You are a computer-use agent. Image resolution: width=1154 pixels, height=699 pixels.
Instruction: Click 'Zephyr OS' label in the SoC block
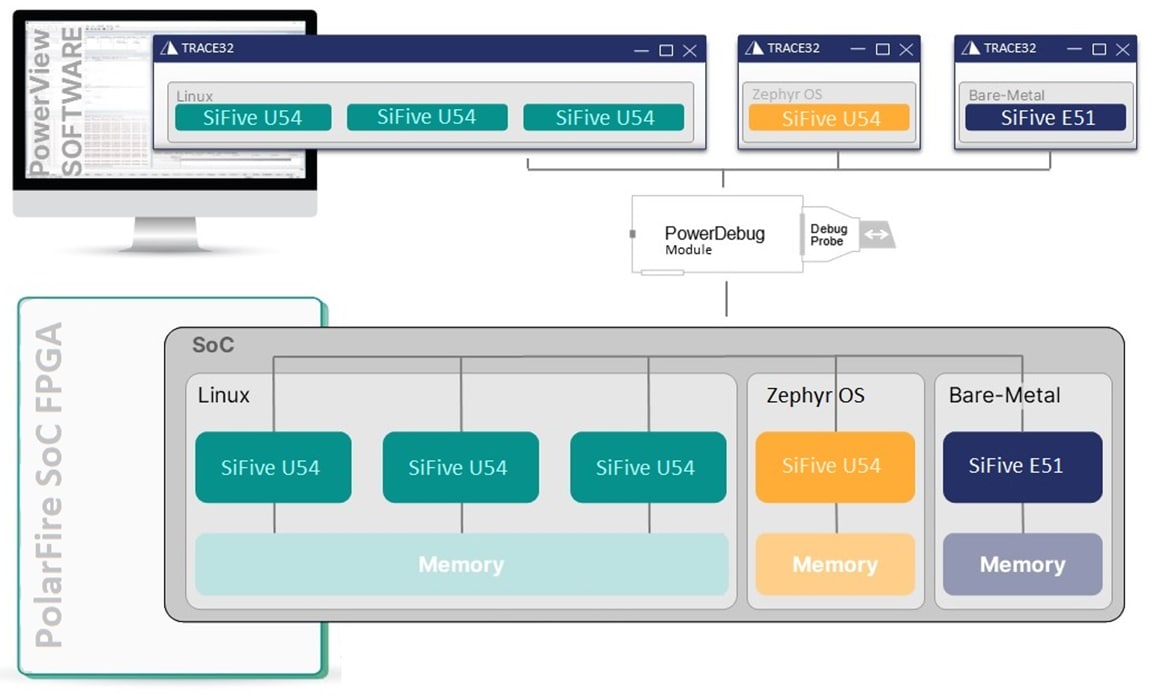point(815,396)
